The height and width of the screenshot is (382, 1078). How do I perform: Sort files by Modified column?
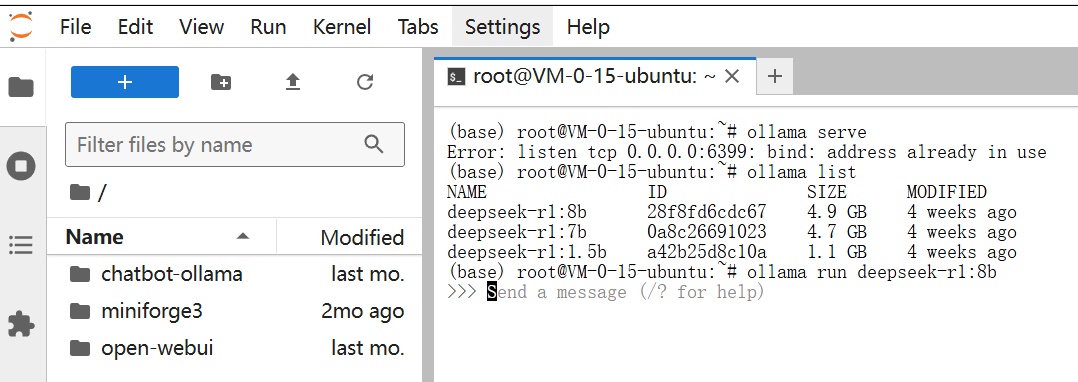362,238
